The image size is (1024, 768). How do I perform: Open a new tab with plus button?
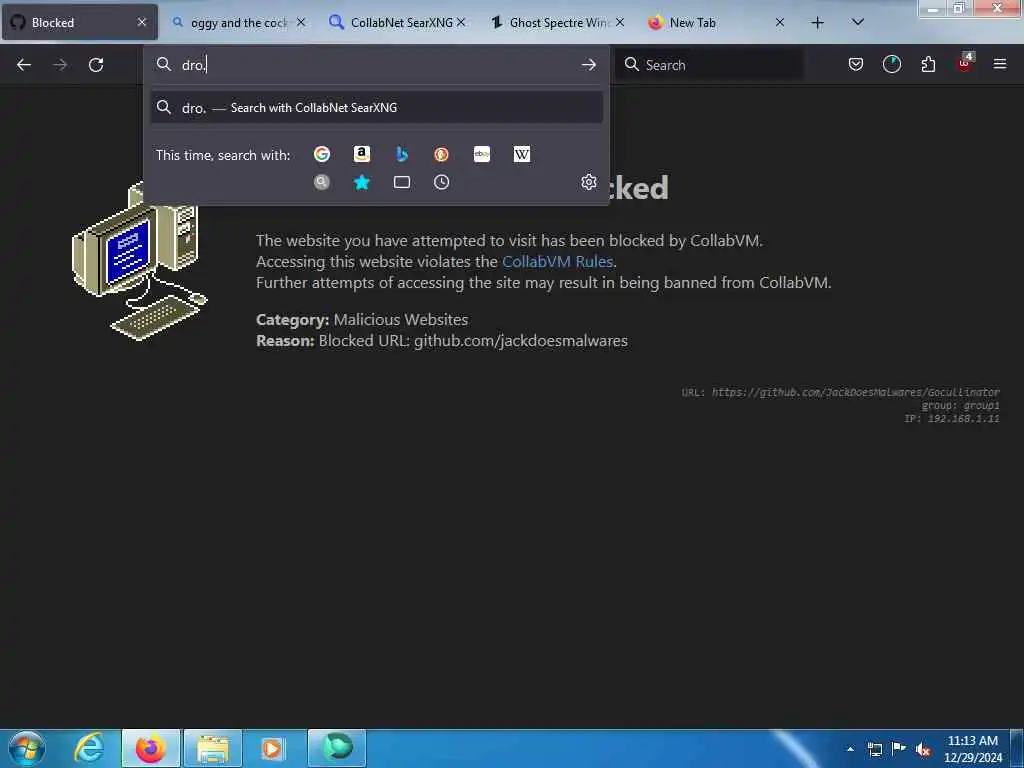[817, 23]
